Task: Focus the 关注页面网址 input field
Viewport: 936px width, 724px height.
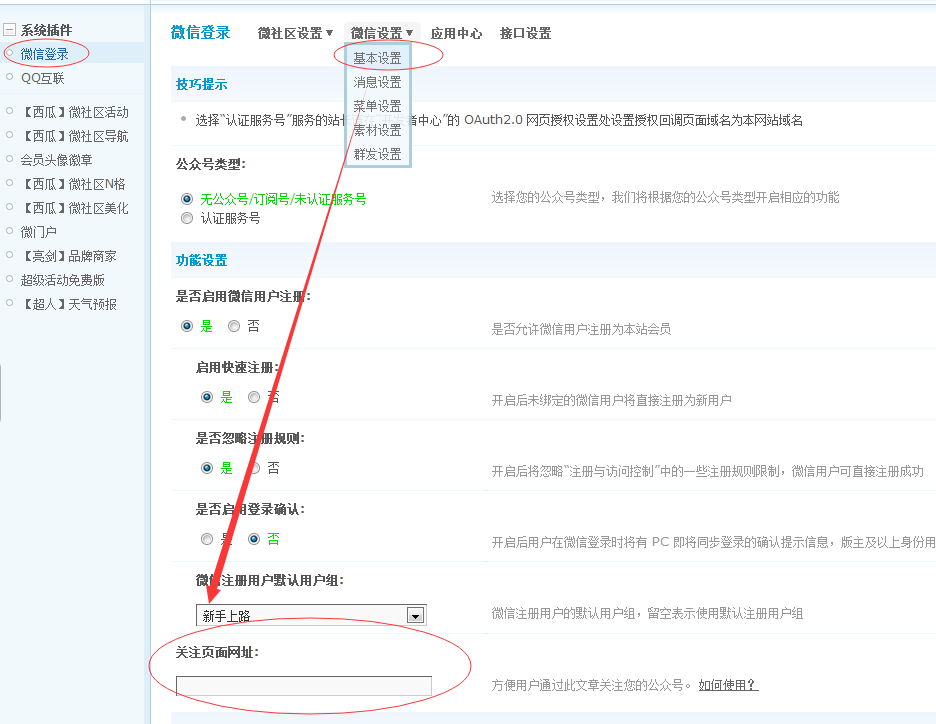Action: pos(304,686)
